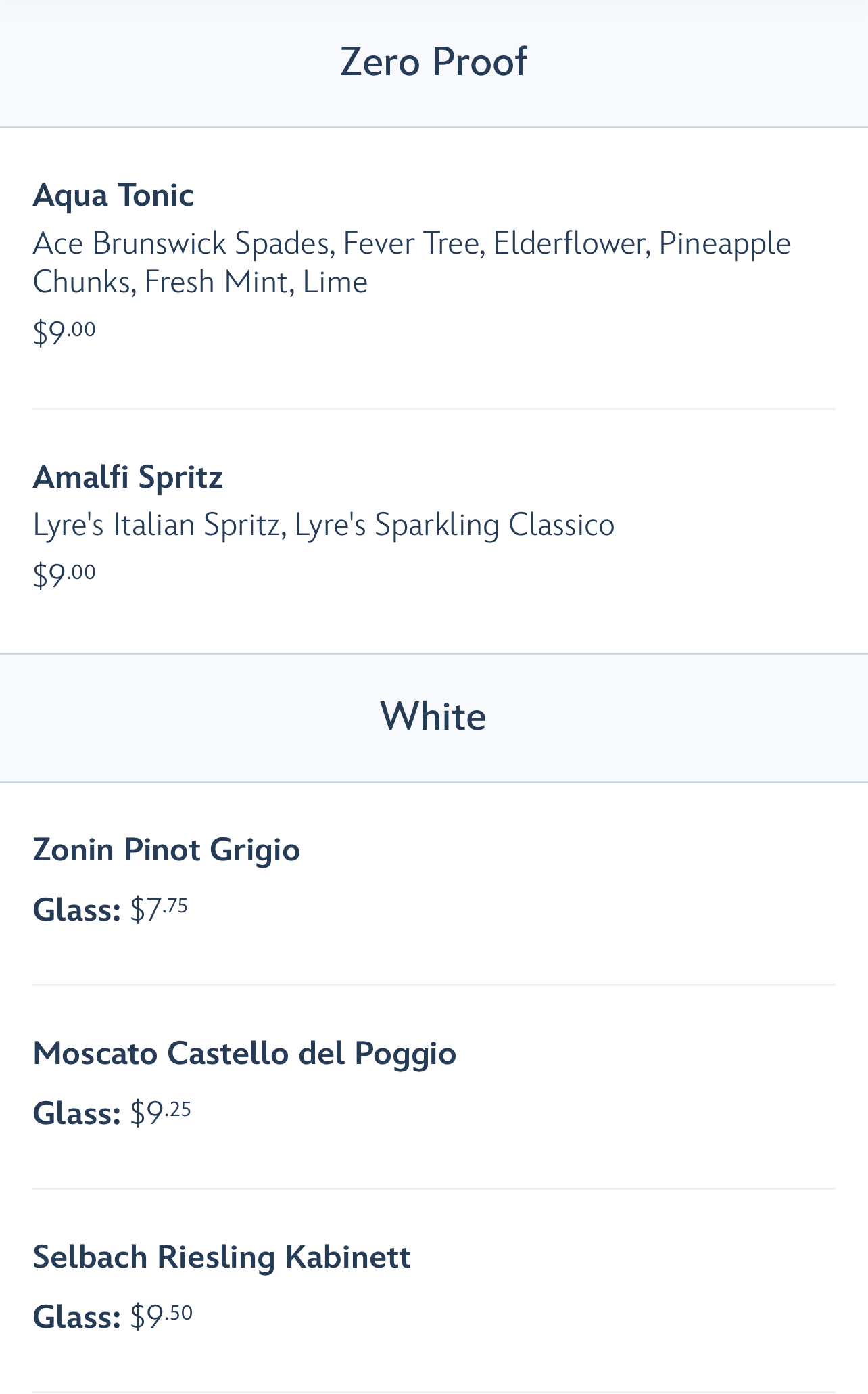Tap the Zero Proof section header
This screenshot has height=1394, width=868.
[433, 62]
